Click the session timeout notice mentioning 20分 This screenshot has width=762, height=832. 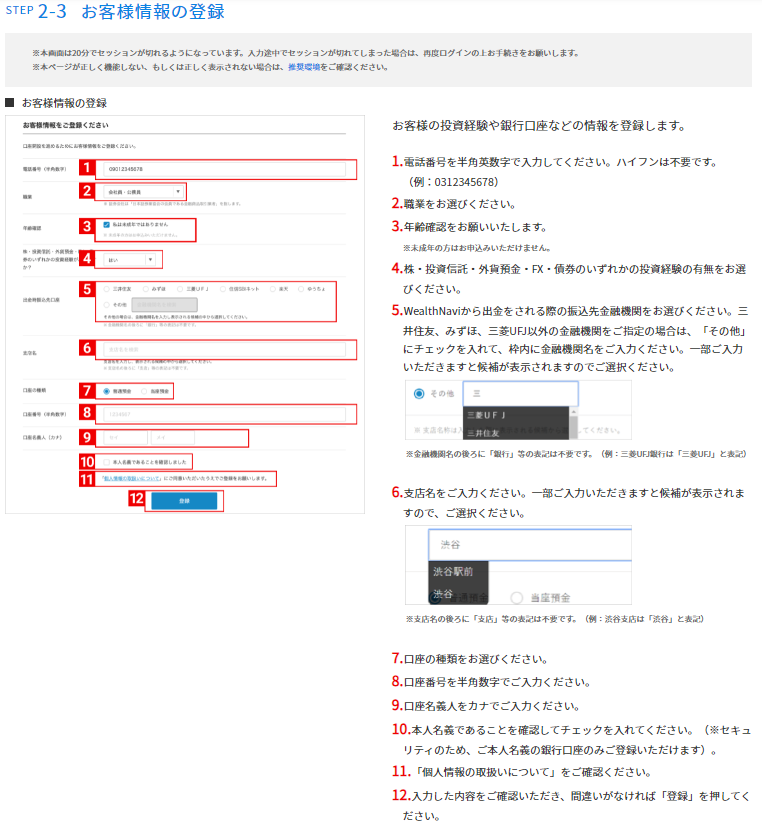pyautogui.click(x=306, y=53)
